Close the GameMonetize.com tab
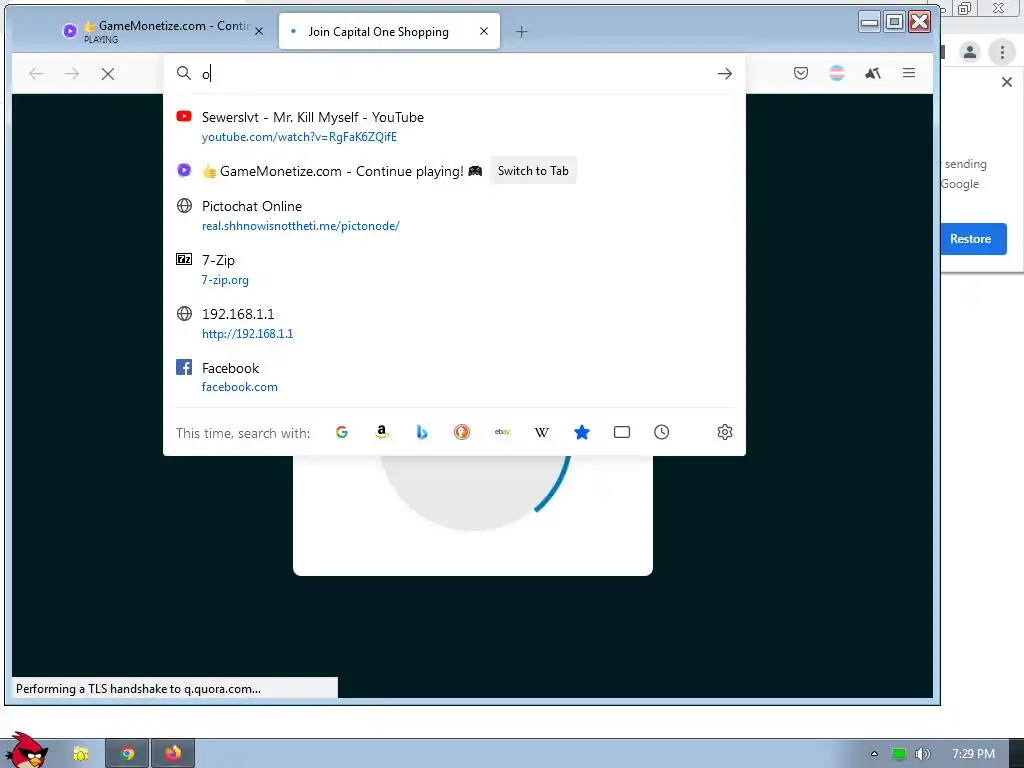 tap(259, 31)
